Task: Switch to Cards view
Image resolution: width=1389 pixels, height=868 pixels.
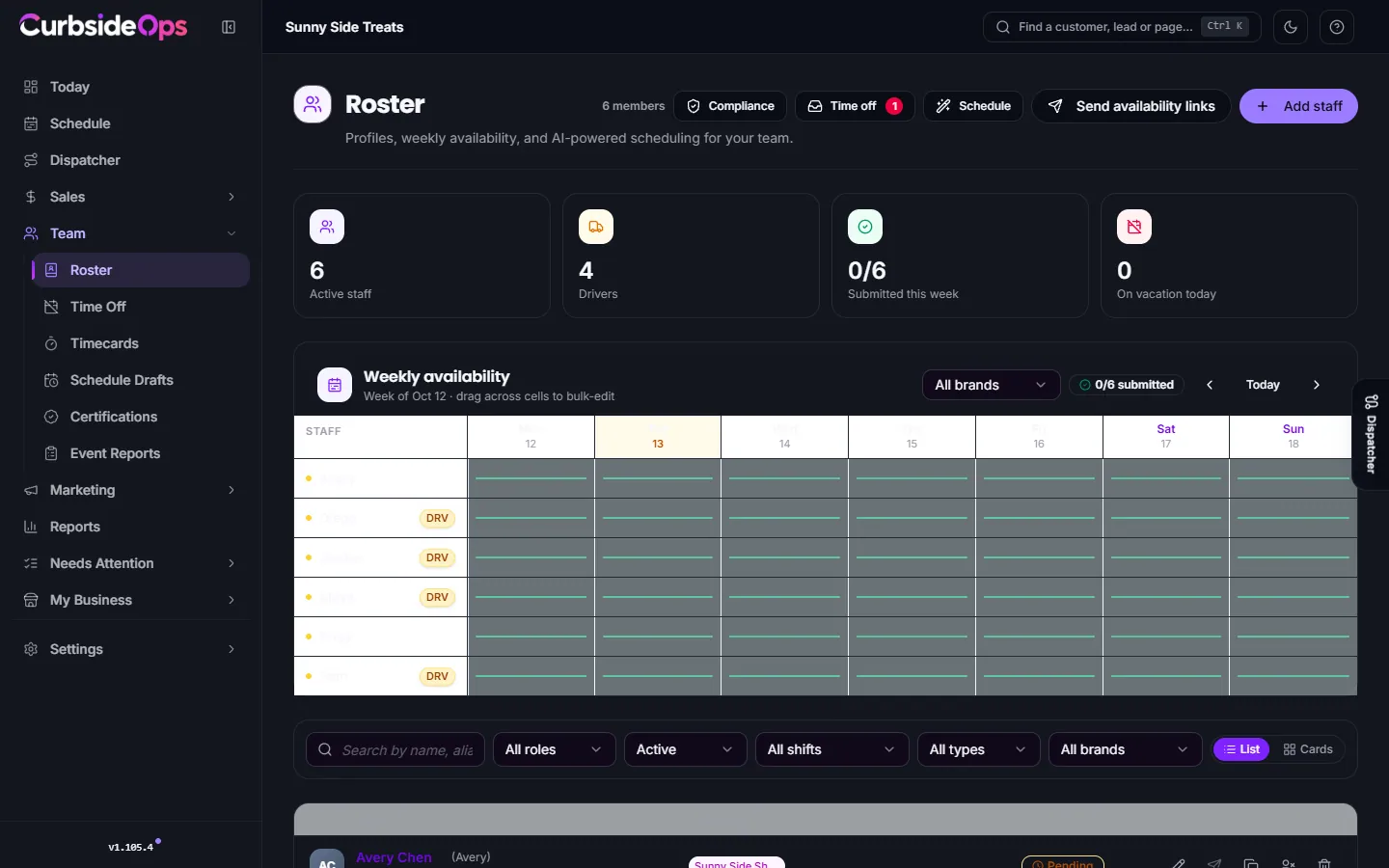Action: pos(1308,749)
